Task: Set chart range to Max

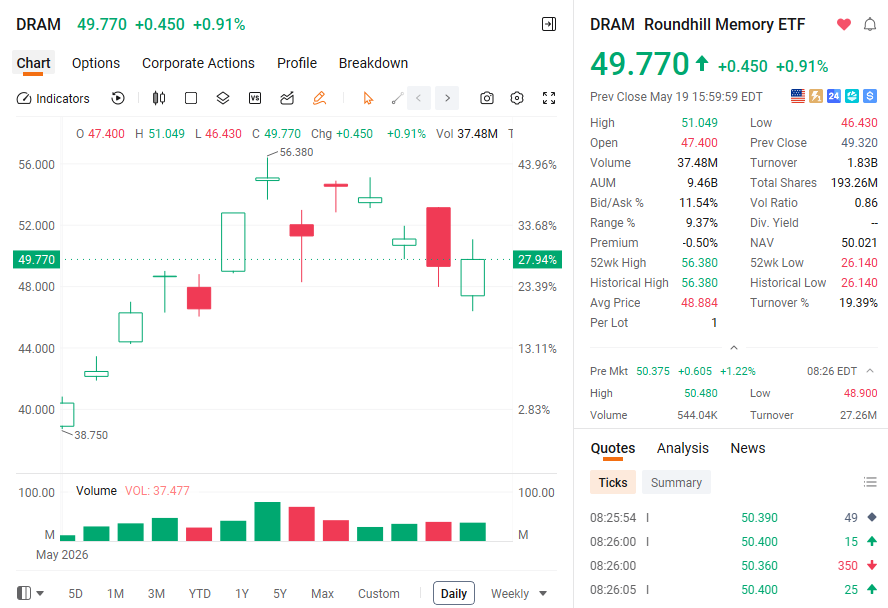Action: [322, 594]
